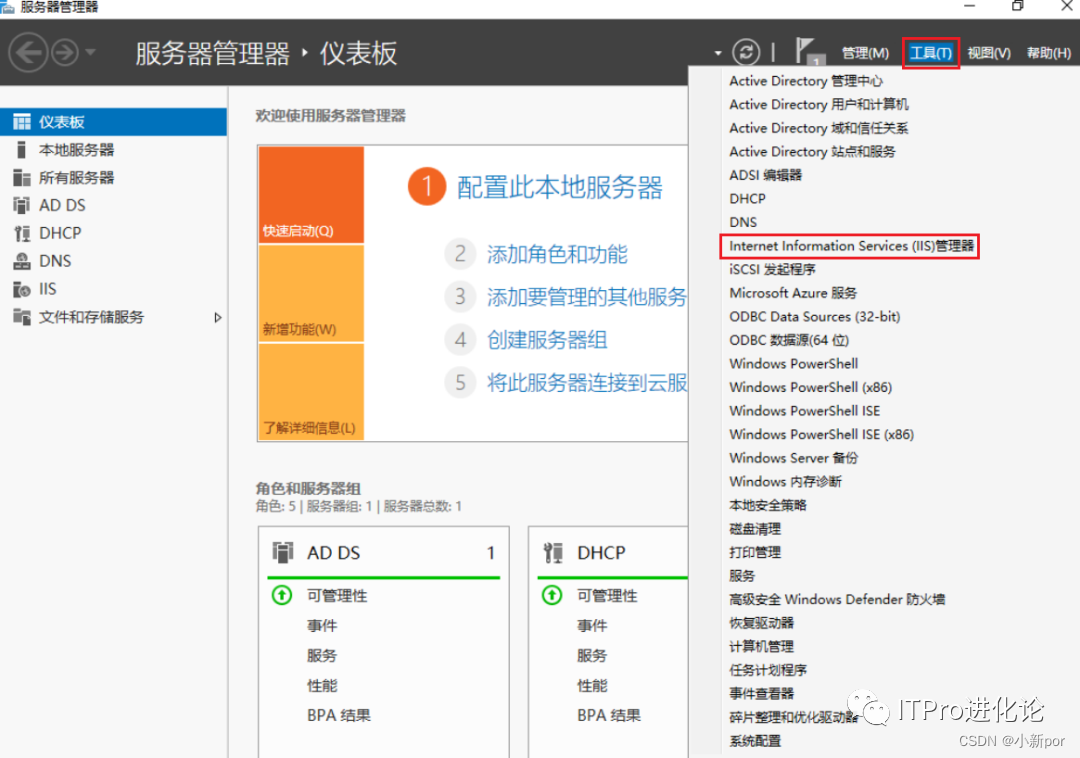1080x758 pixels.
Task: Click 了解详细信息(L) tile
Action: [x=311, y=391]
